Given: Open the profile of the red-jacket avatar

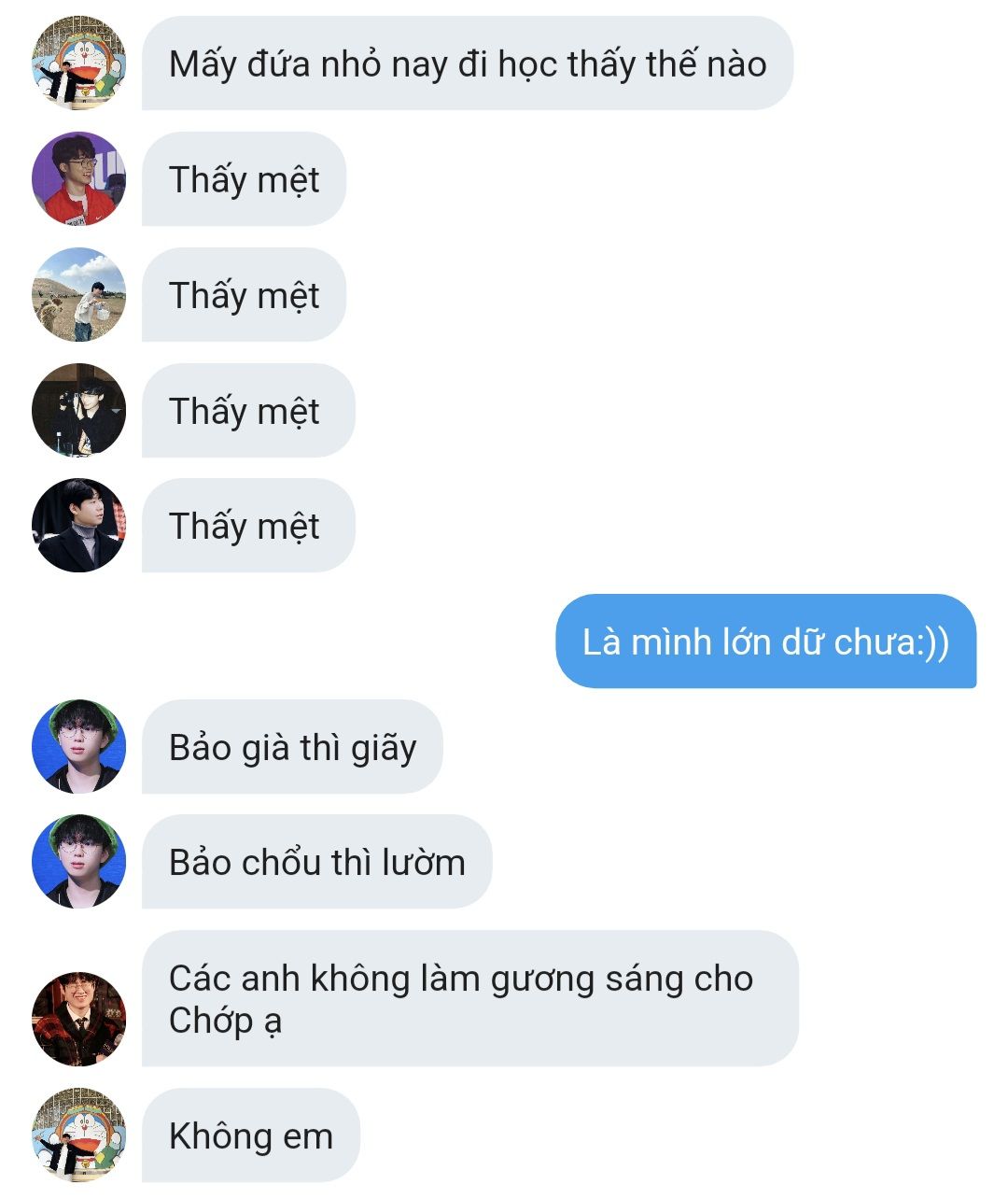Looking at the screenshot, I should (78, 178).
